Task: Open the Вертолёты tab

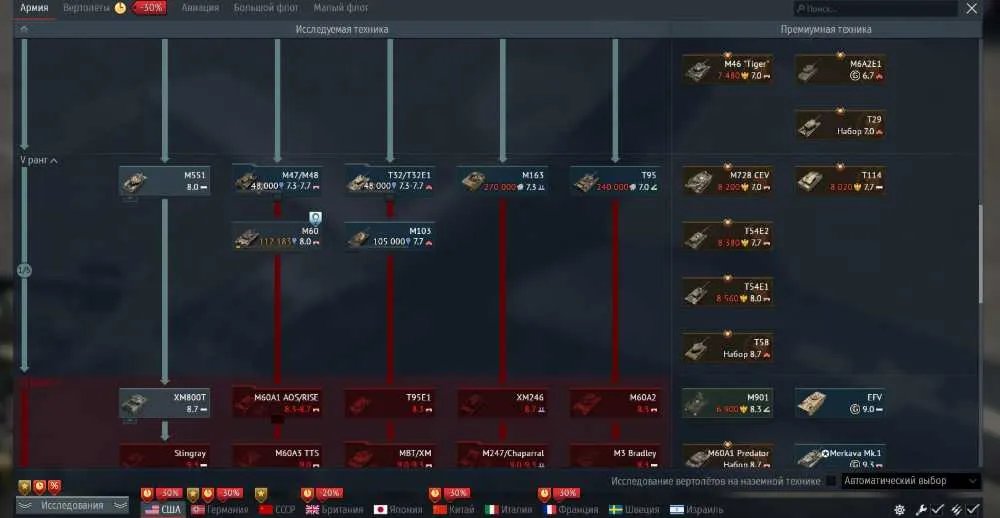Action: point(86,8)
